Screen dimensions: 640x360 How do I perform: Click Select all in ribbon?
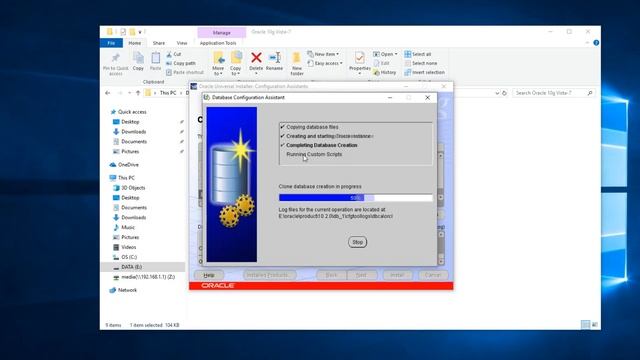(418, 54)
